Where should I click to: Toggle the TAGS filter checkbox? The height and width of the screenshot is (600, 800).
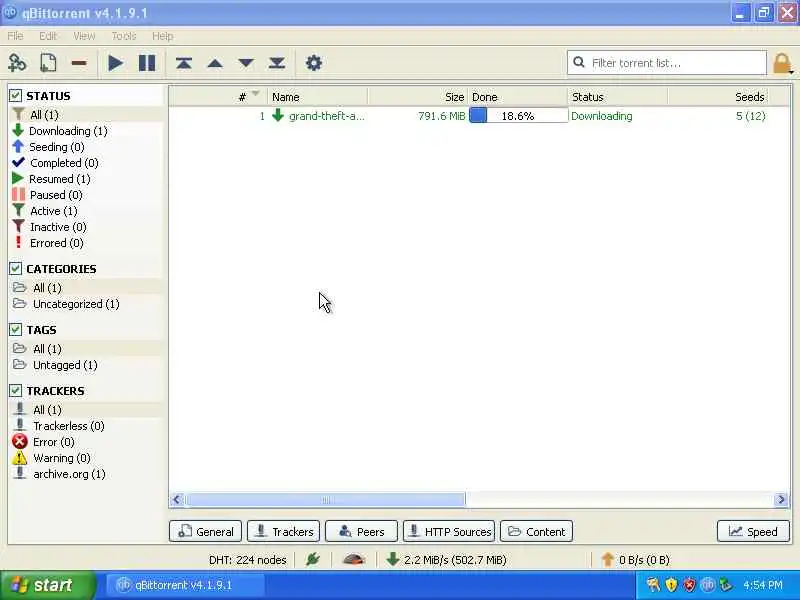pyautogui.click(x=15, y=330)
